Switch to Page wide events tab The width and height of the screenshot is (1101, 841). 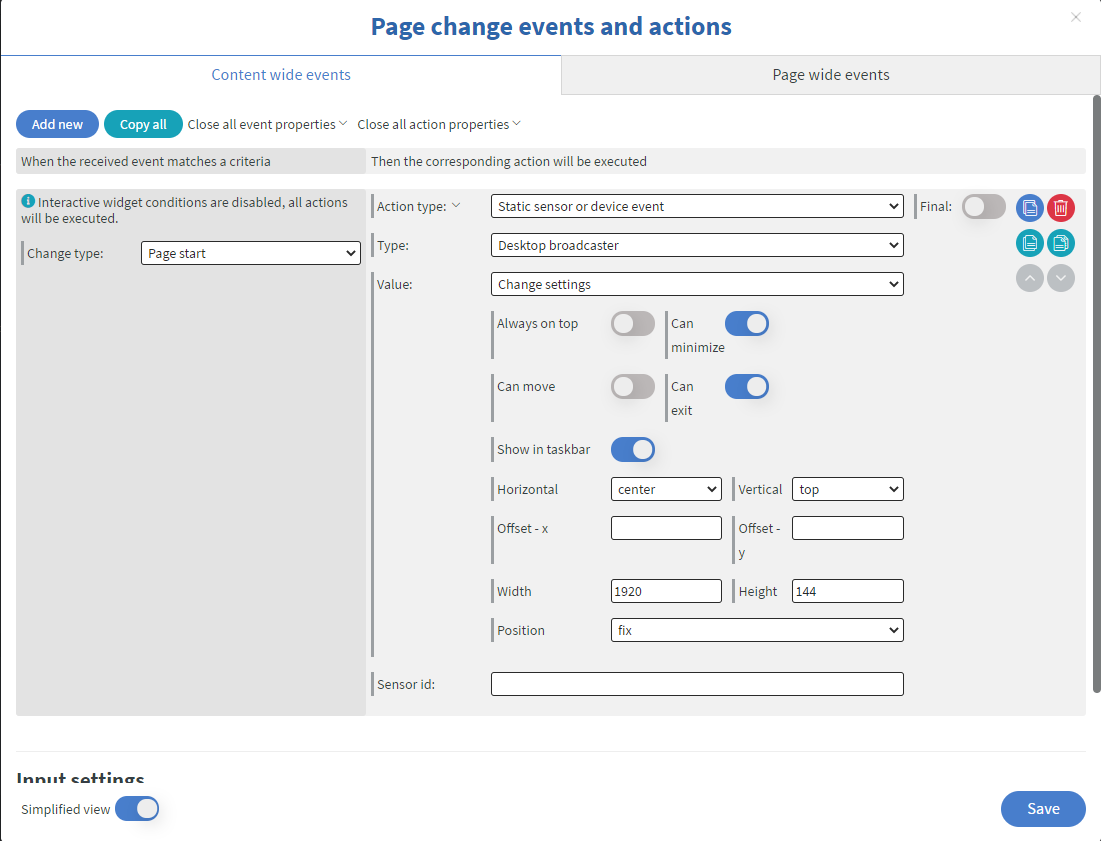click(x=831, y=74)
